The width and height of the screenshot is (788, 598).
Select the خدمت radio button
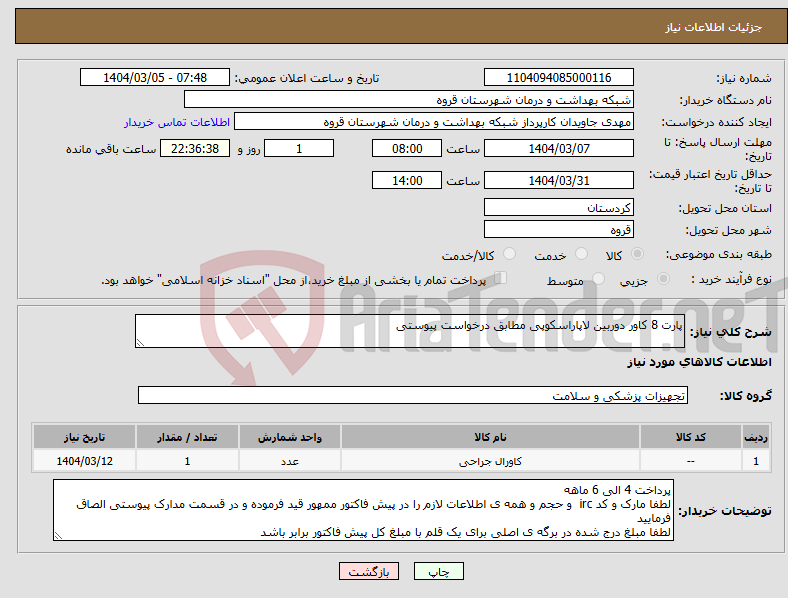(581, 254)
